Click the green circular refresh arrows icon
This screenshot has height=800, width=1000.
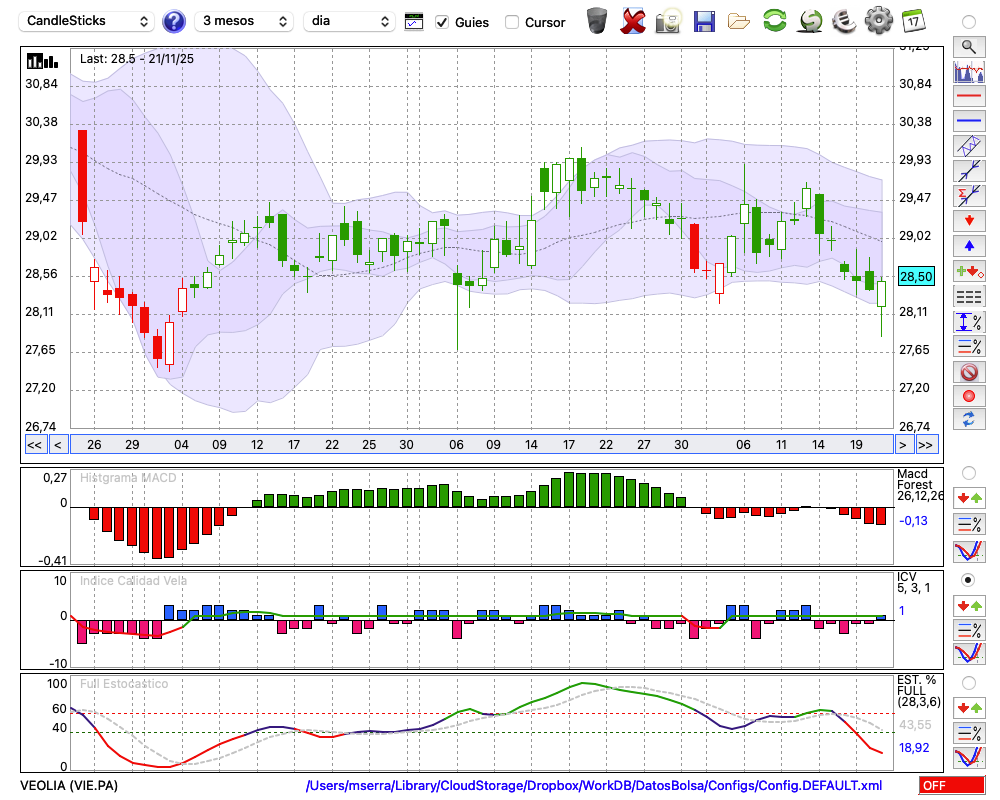[x=774, y=21]
